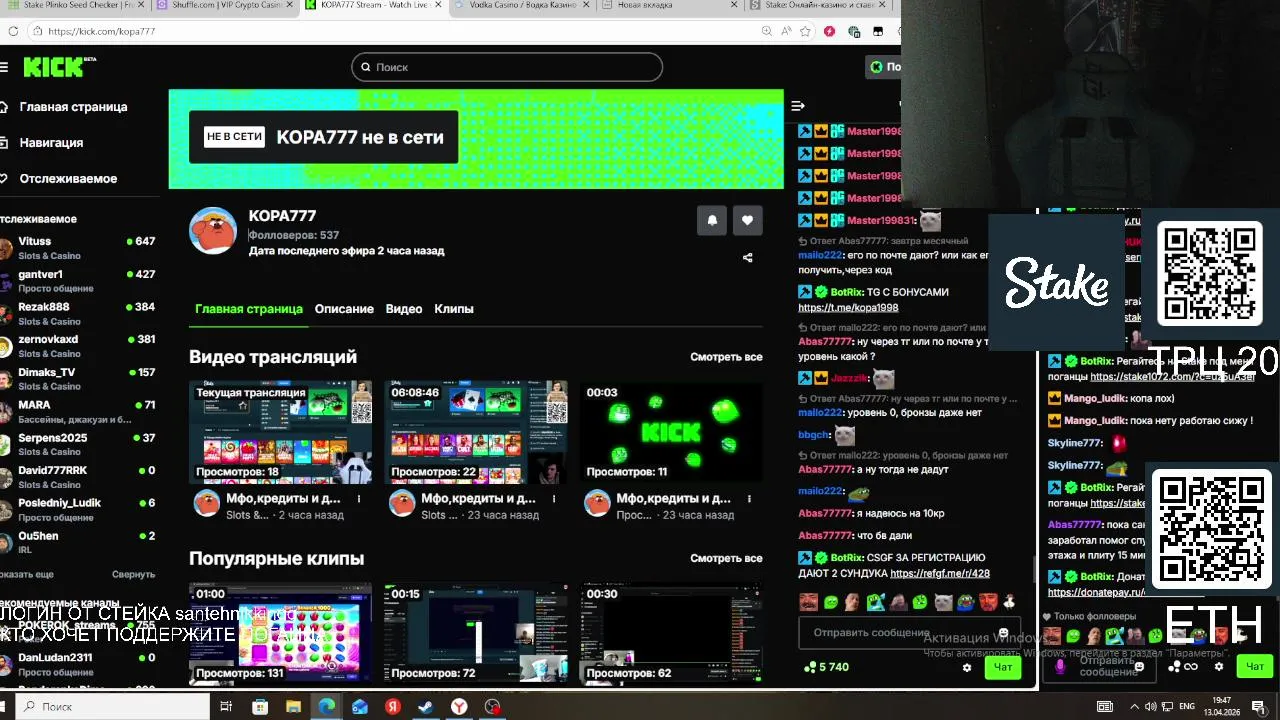Open Yandex app with red Я icon

tap(392, 706)
